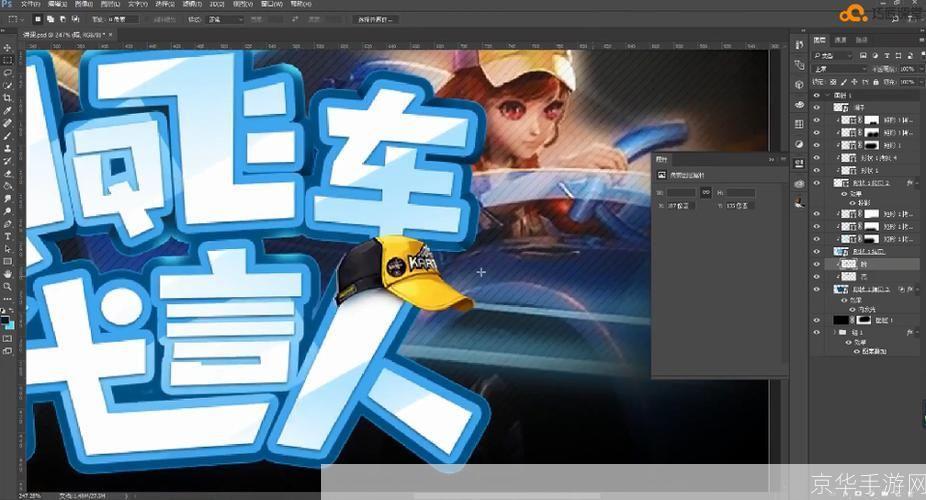Click the background color swatch
This screenshot has height=500, width=926.
(x=10, y=325)
